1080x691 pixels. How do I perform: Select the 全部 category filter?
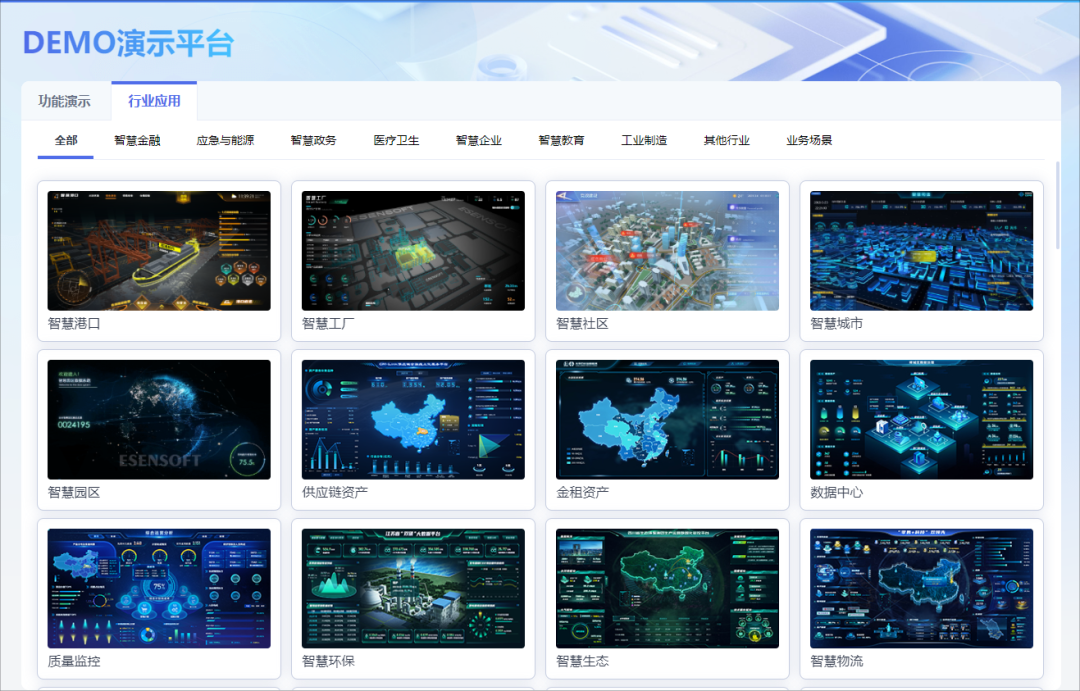(x=66, y=140)
